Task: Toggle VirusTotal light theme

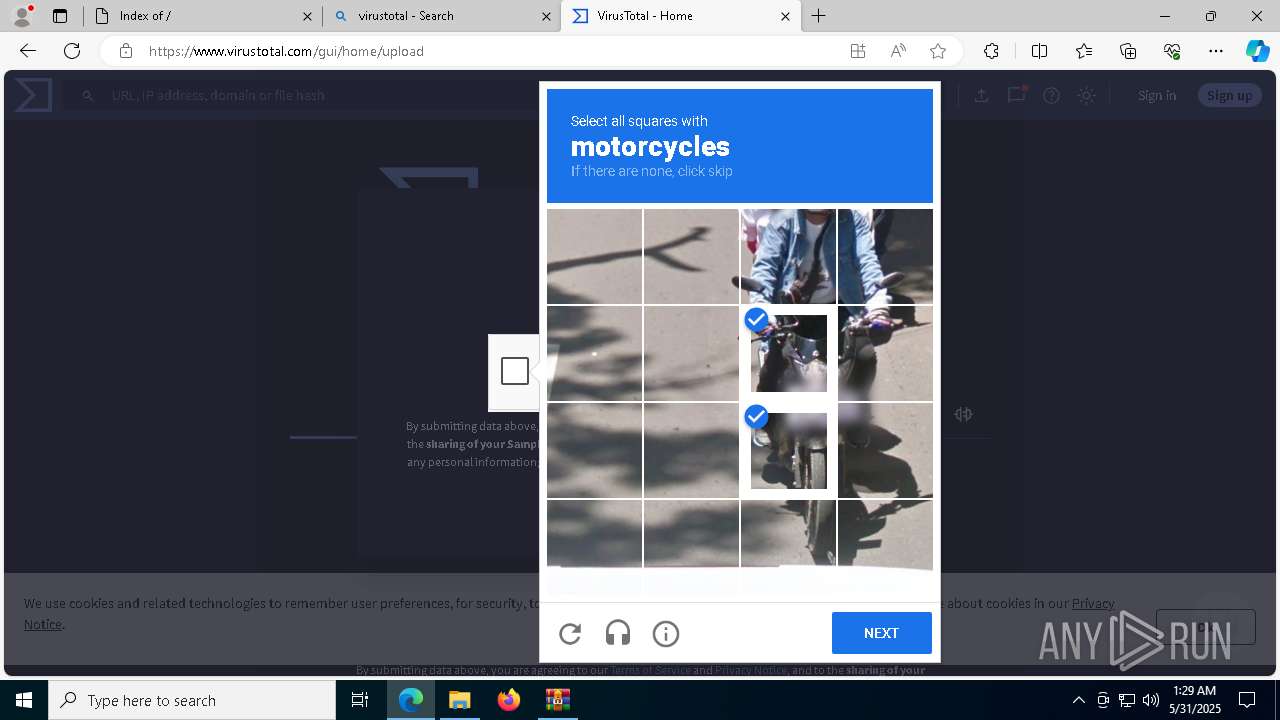Action: (x=1086, y=95)
